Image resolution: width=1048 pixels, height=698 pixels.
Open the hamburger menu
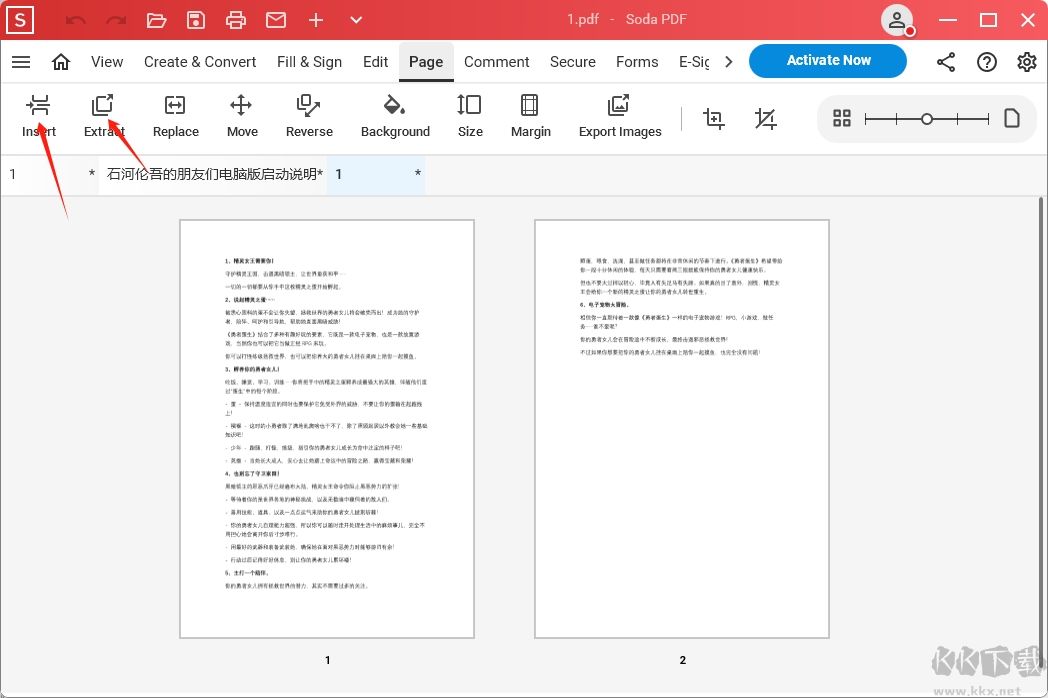[21, 61]
